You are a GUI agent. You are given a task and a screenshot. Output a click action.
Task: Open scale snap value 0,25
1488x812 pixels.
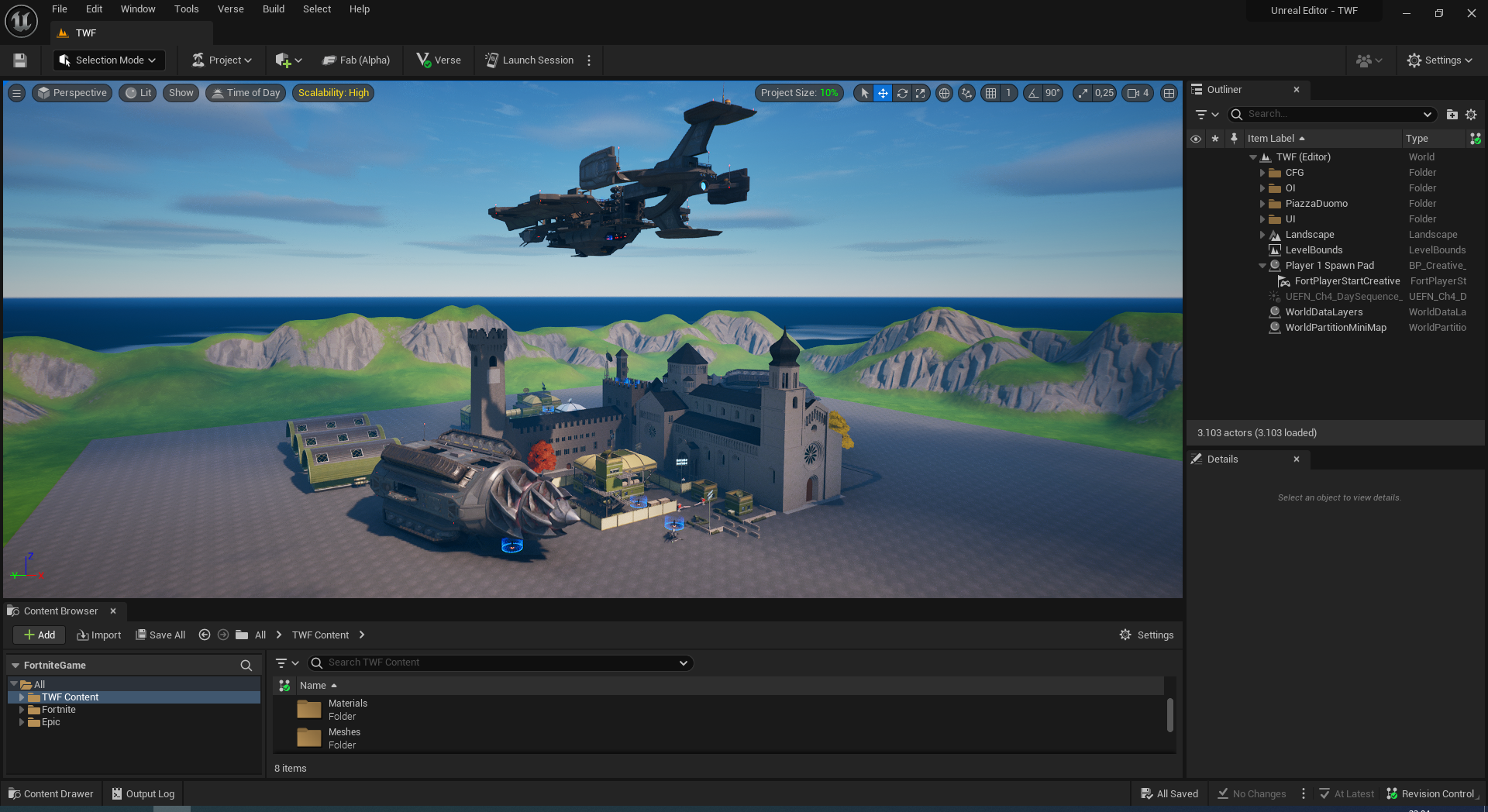[x=1104, y=93]
